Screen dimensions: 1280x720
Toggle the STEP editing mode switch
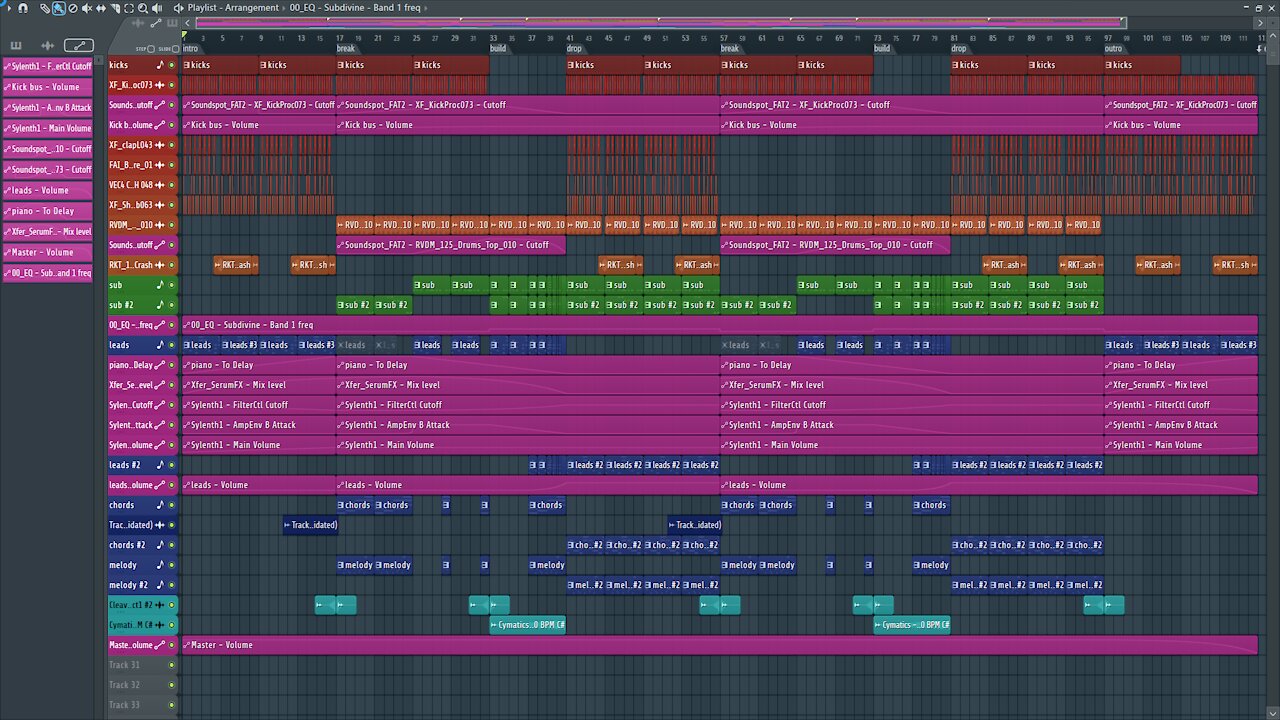coord(152,48)
